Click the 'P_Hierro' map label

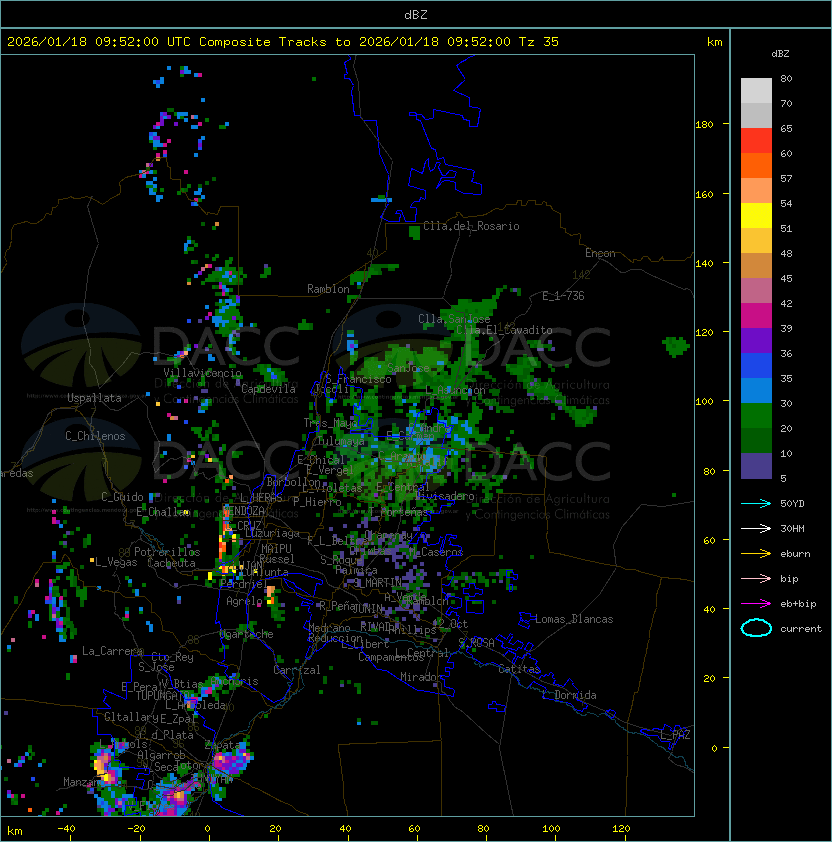(317, 502)
